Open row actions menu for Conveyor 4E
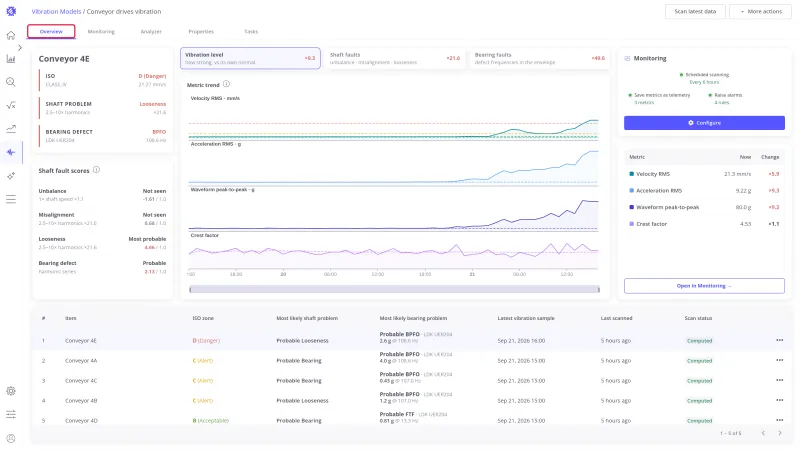Screen dimensions: 800x450 [x=779, y=340]
